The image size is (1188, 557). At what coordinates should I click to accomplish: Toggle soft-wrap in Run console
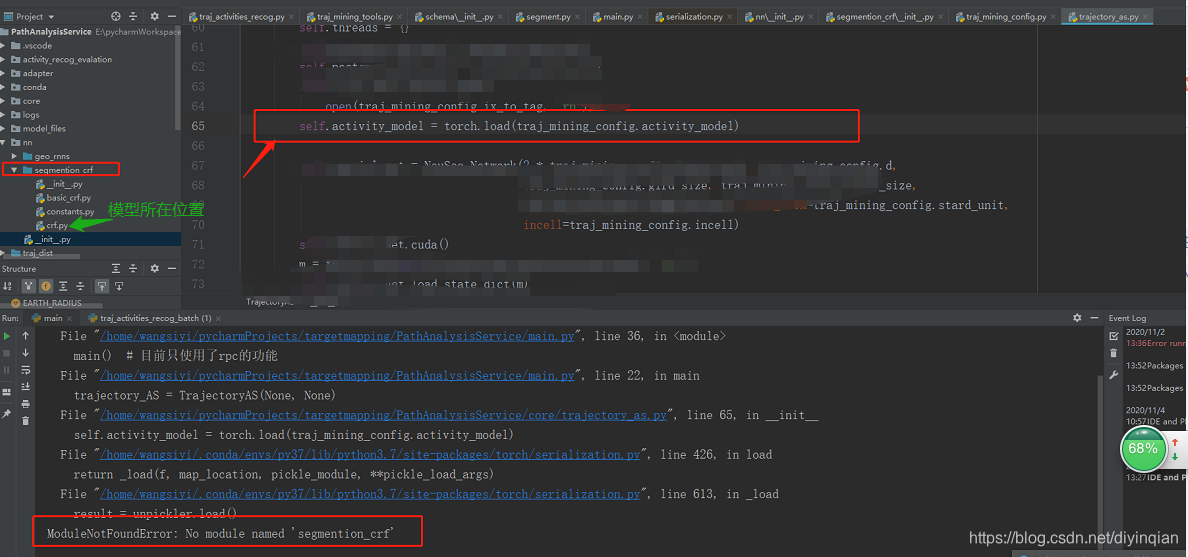point(26,370)
